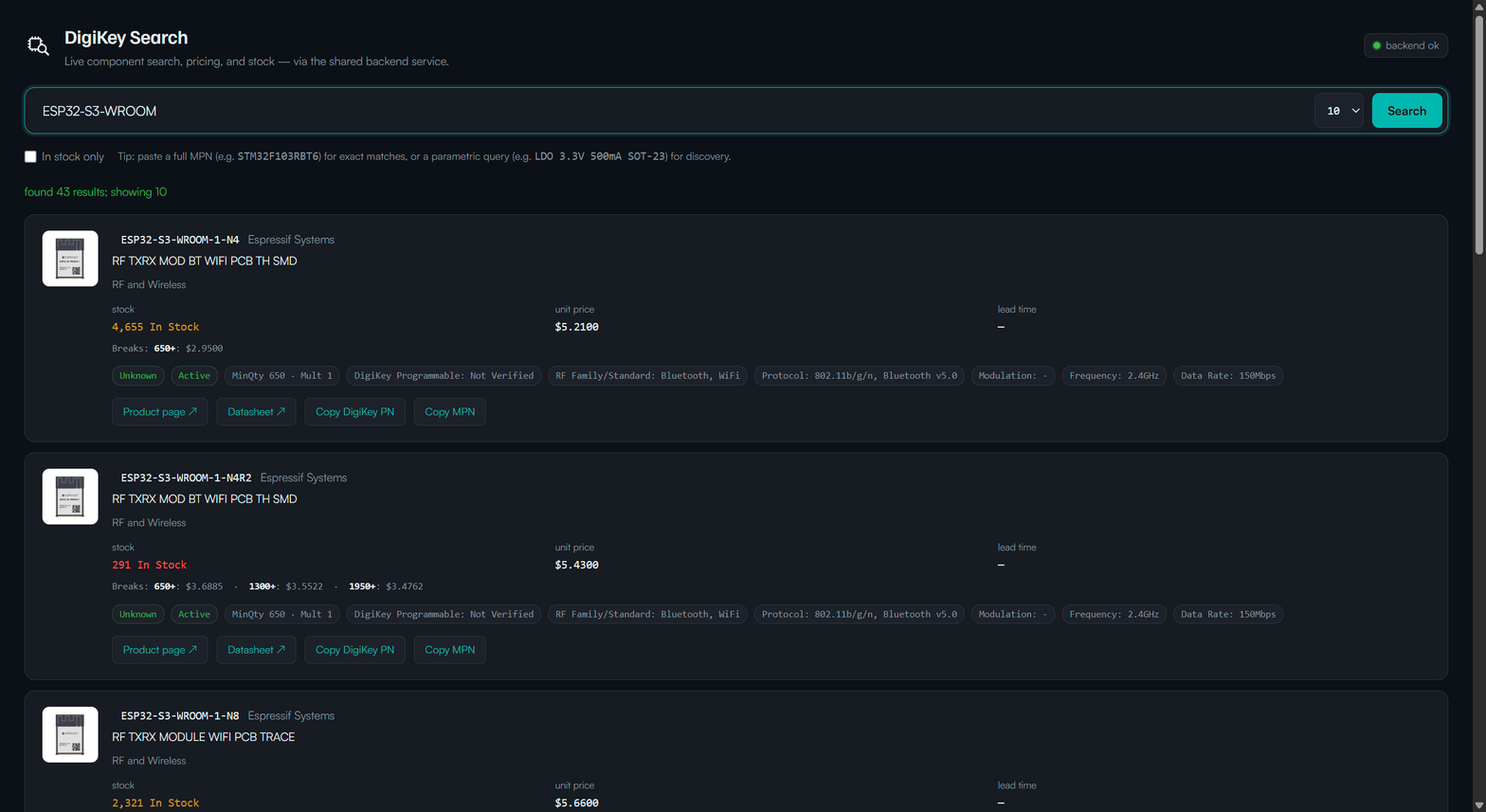
Task: Click RF Family/Standard tag on ESP32-S3-WROOM-1-N4
Action: point(647,376)
